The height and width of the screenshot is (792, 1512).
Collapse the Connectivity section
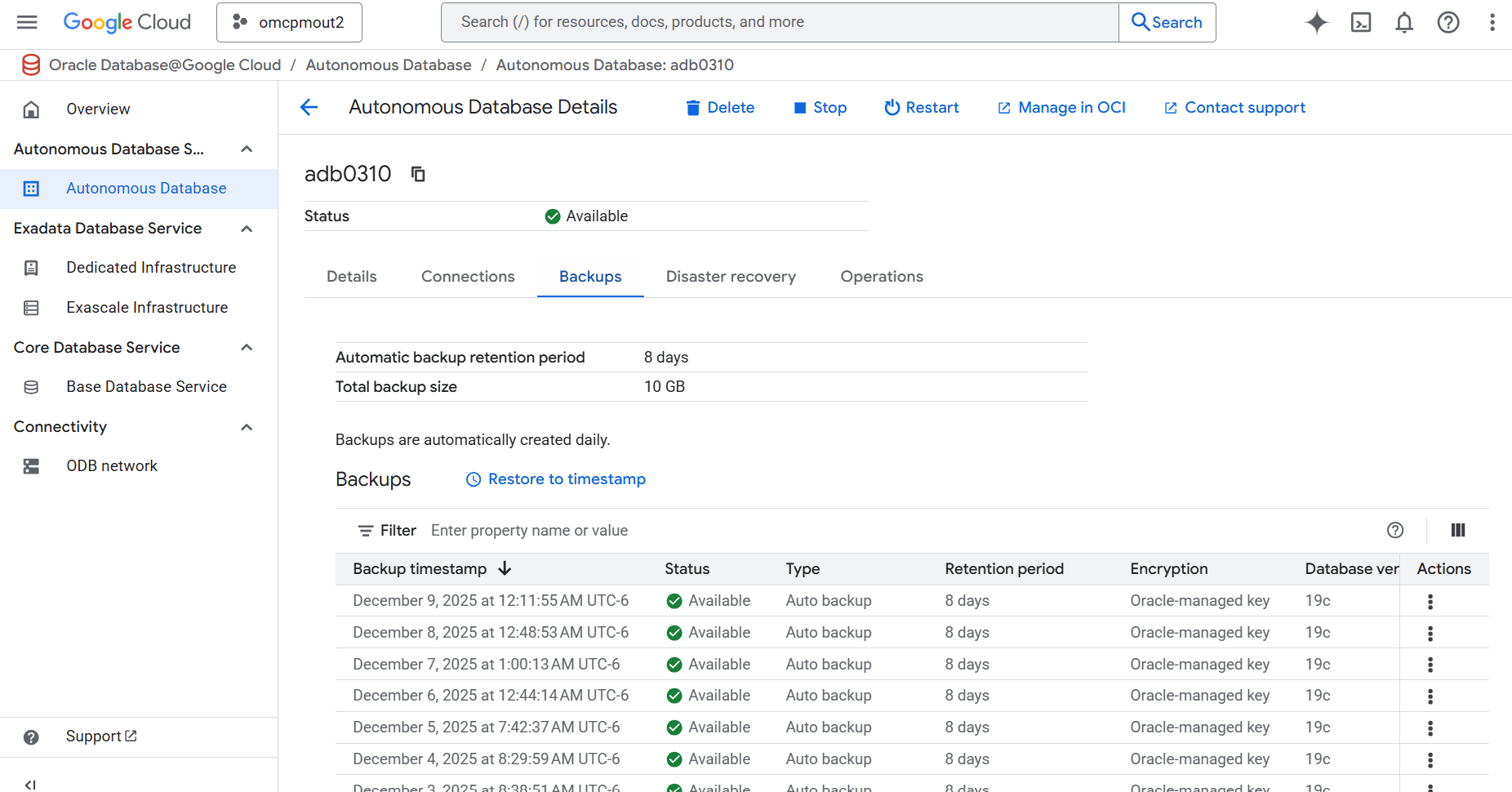pyautogui.click(x=247, y=426)
